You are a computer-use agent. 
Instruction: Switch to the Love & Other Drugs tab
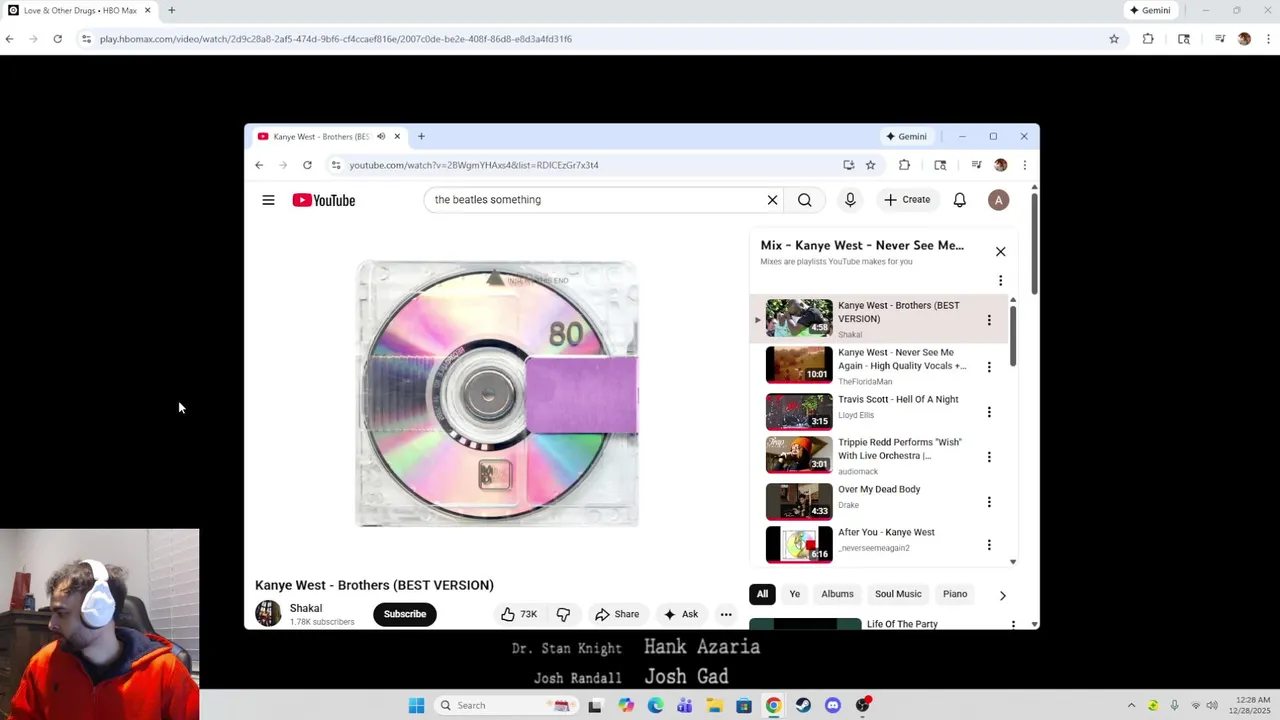(80, 10)
